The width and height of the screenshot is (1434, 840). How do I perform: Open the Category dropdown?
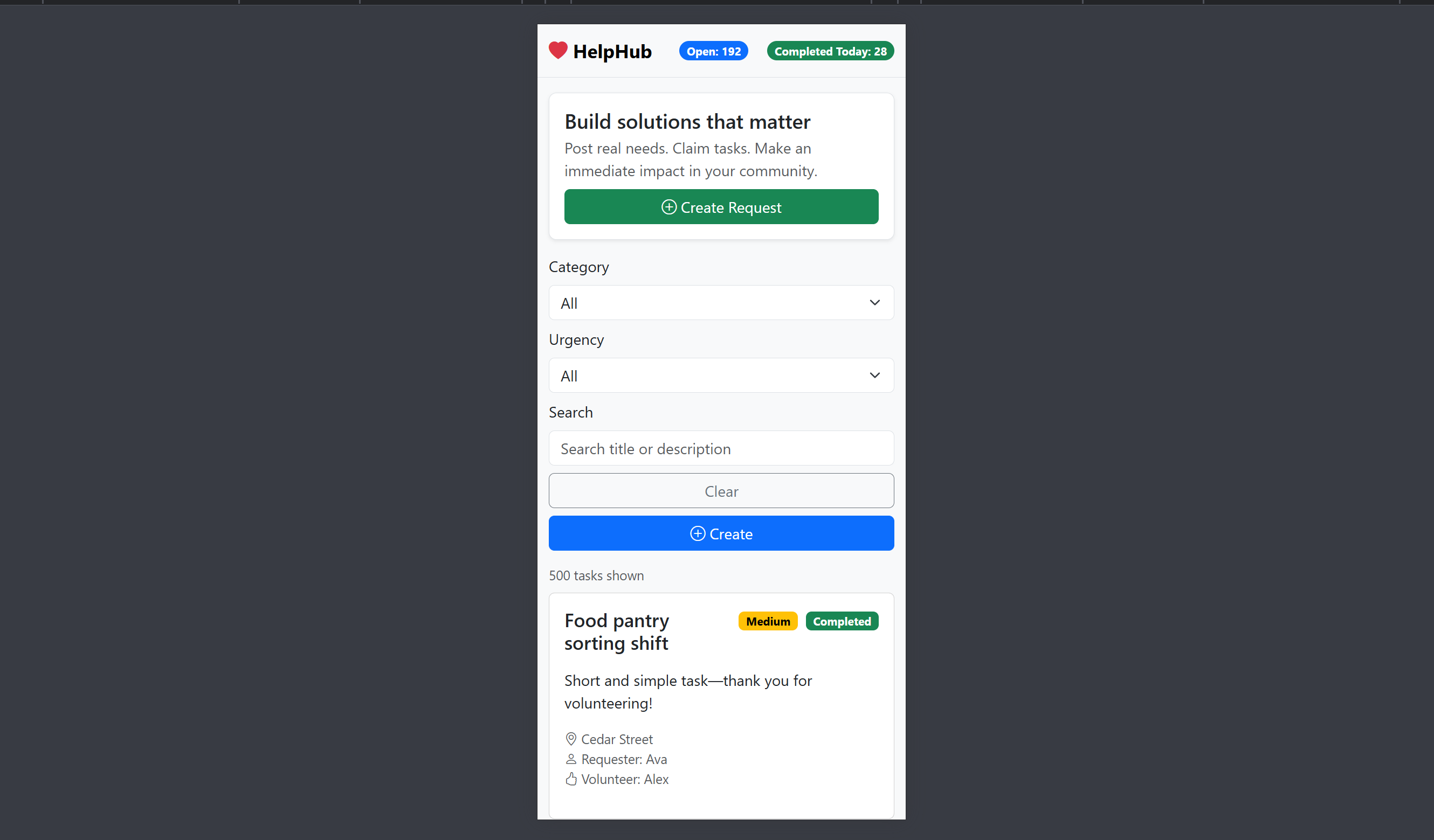point(721,303)
